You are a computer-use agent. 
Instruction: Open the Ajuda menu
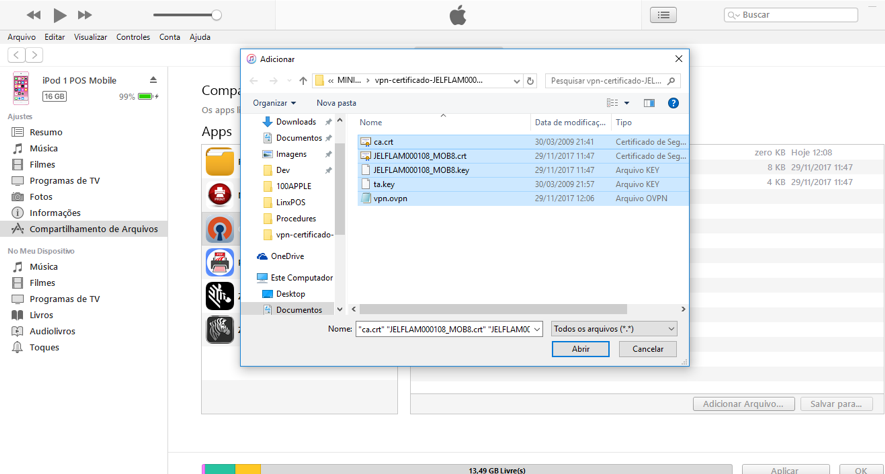tap(200, 37)
